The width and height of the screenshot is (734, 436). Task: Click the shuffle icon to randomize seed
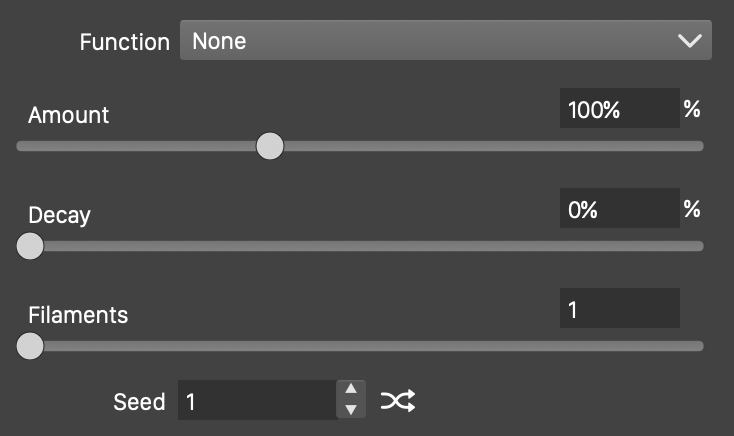tap(398, 402)
